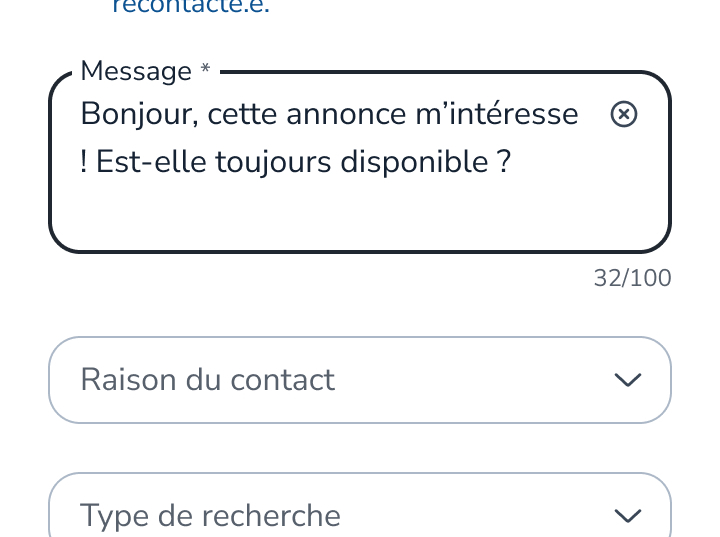720x537 pixels.
Task: Open the Raison du contact dropdown
Action: (x=360, y=380)
